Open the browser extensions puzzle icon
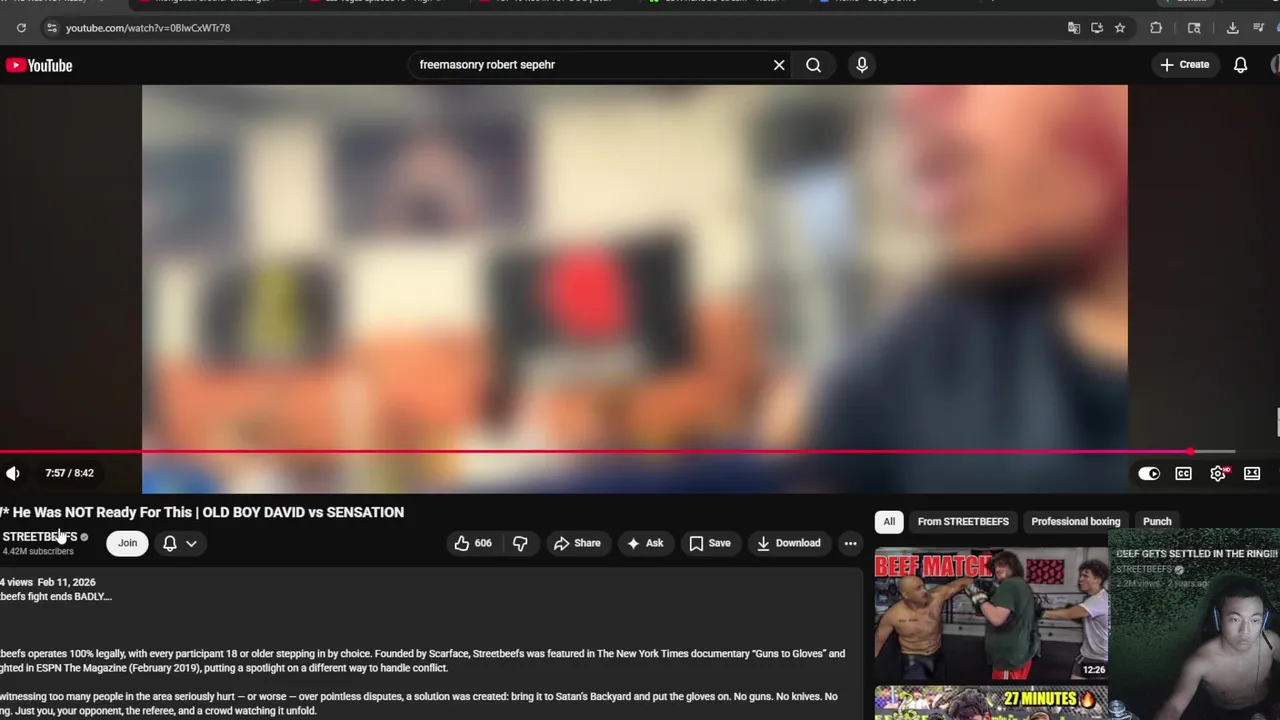Screen dimensions: 1280x720 (x=1156, y=28)
